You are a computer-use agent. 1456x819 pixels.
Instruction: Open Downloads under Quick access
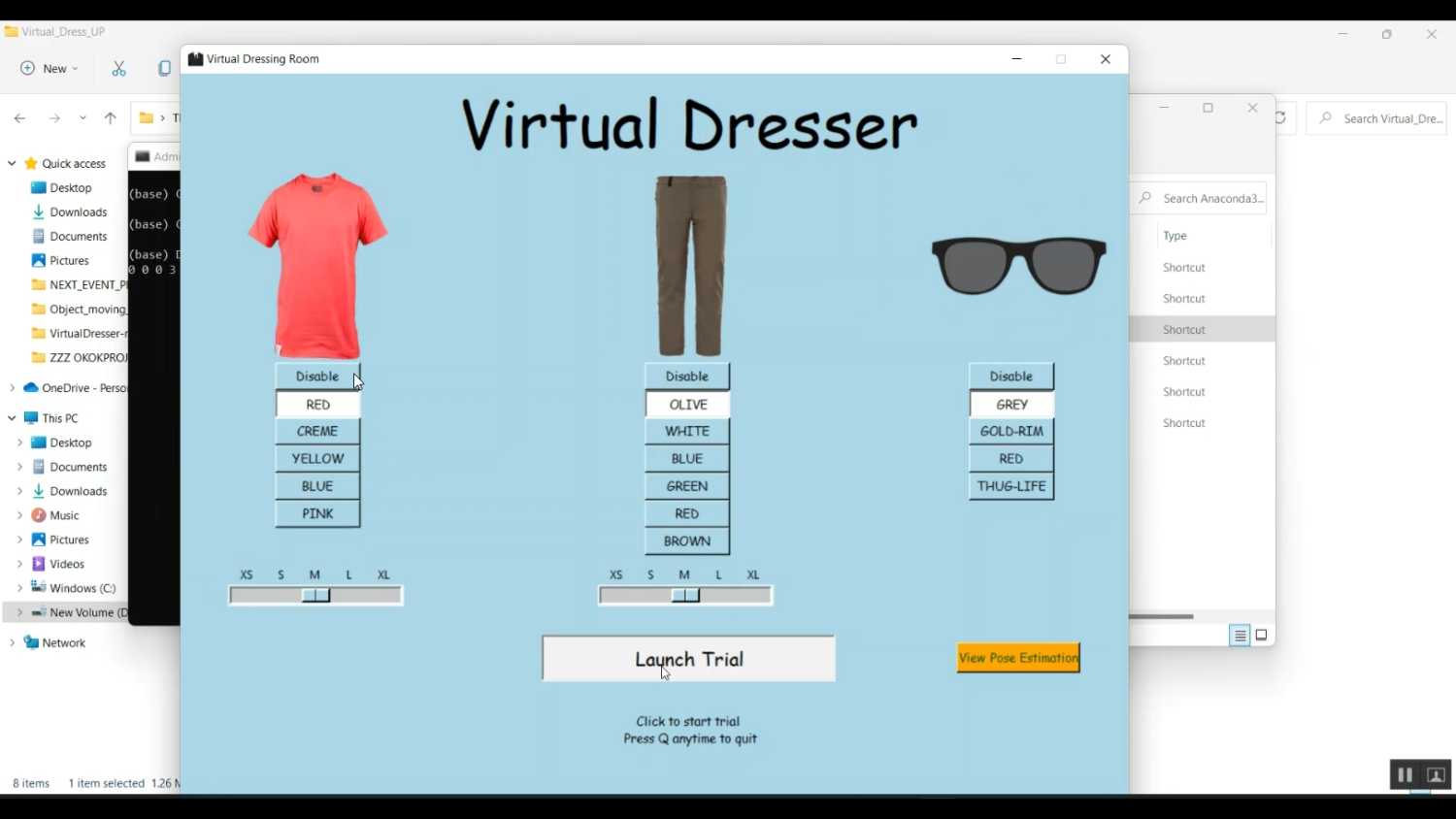pyautogui.click(x=78, y=213)
